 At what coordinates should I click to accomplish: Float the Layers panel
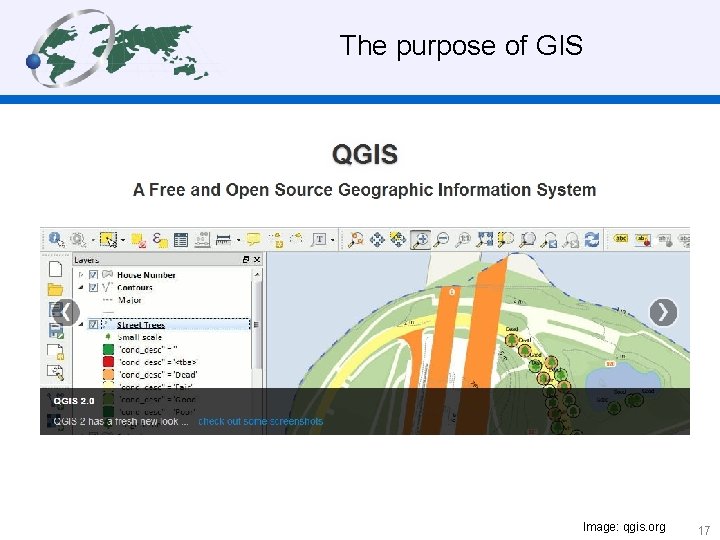tap(246, 260)
